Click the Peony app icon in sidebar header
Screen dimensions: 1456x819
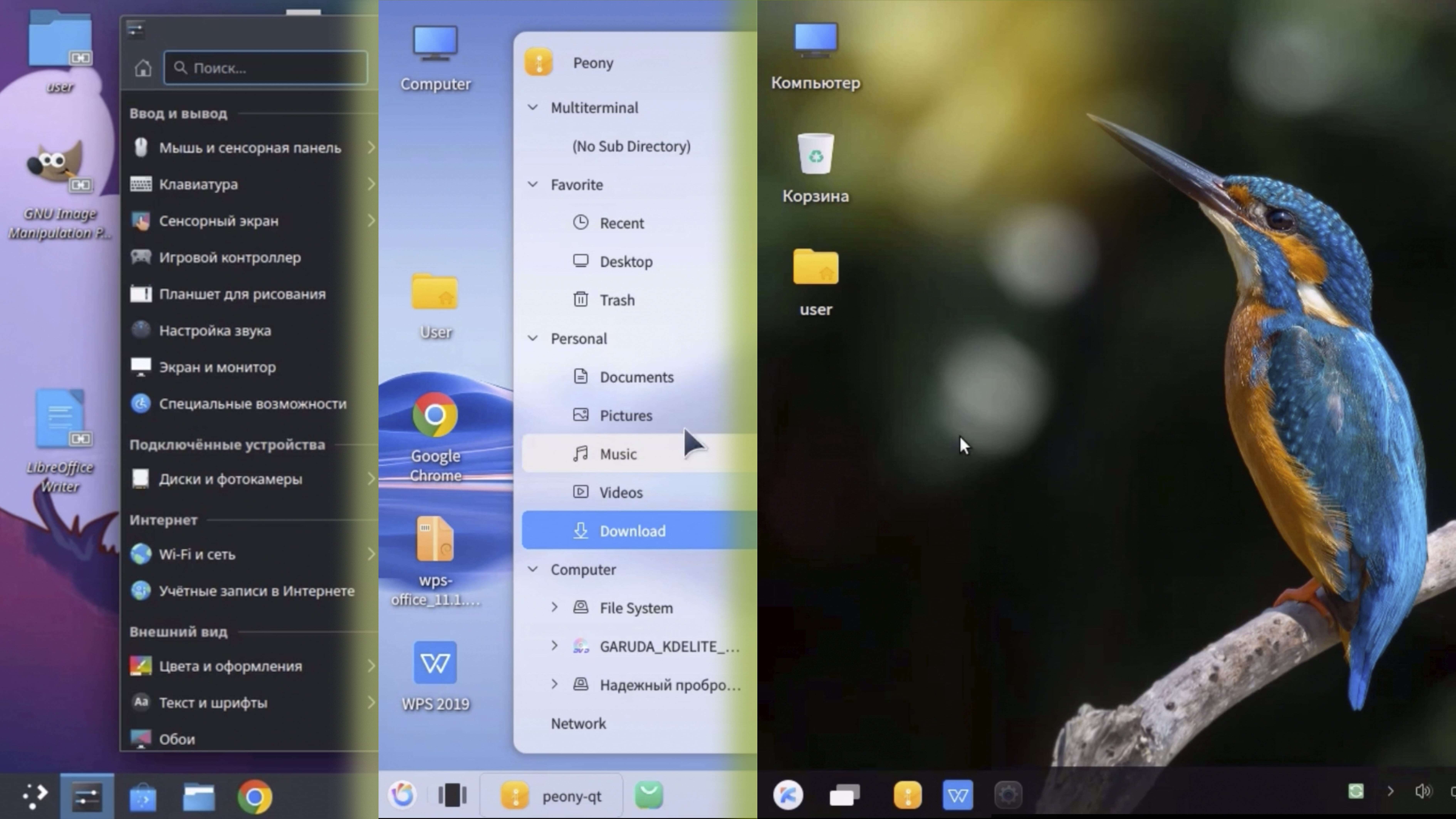[538, 62]
